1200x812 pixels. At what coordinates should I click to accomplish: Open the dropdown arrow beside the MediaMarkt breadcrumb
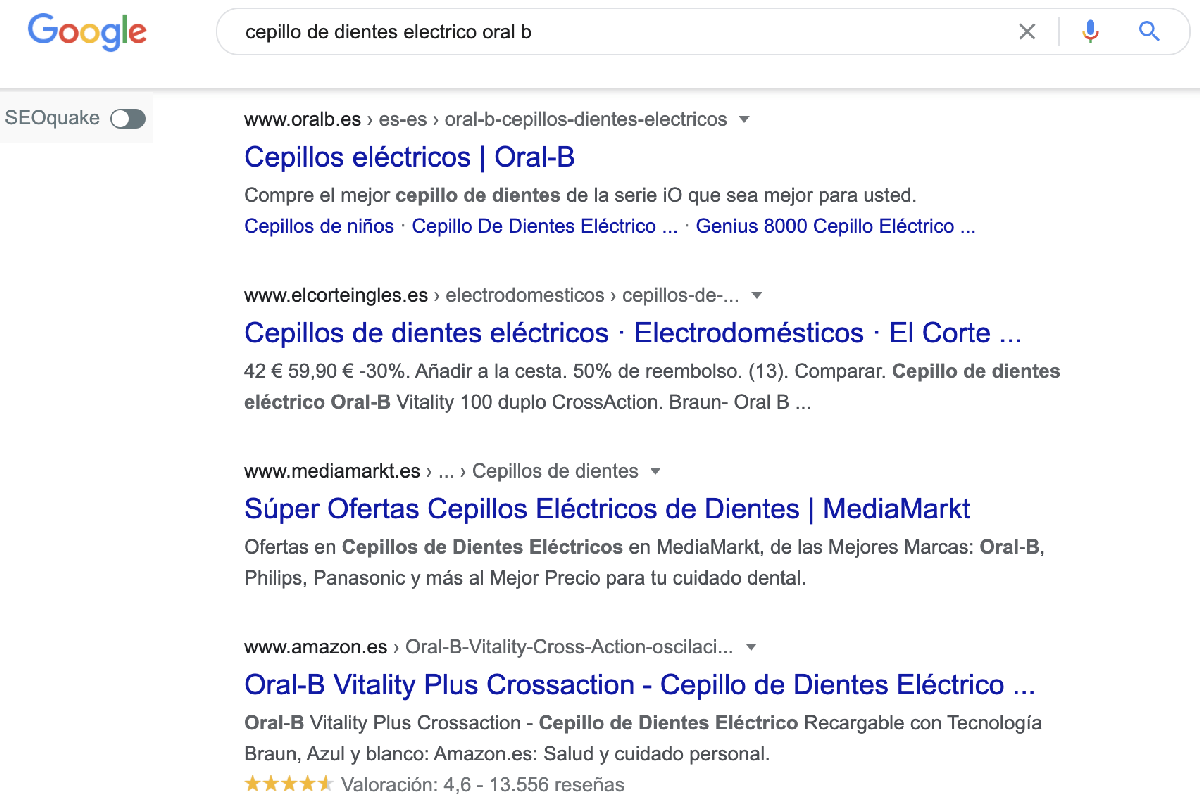[x=655, y=471]
